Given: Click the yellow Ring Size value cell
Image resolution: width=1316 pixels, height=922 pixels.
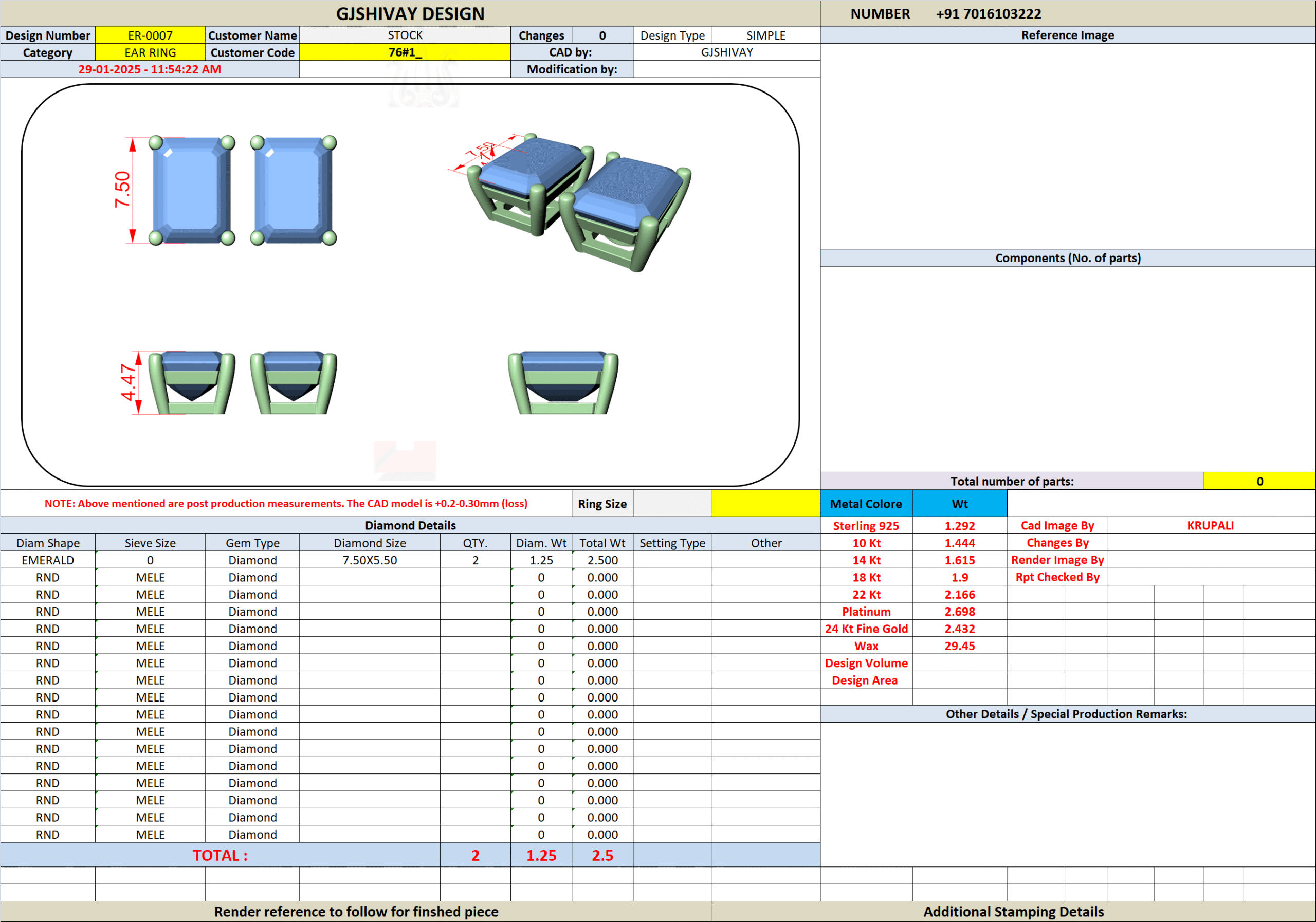Looking at the screenshot, I should [x=766, y=504].
